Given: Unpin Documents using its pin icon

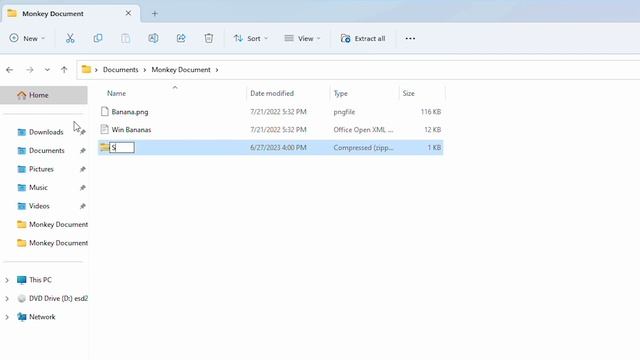Looking at the screenshot, I should 82,151.
